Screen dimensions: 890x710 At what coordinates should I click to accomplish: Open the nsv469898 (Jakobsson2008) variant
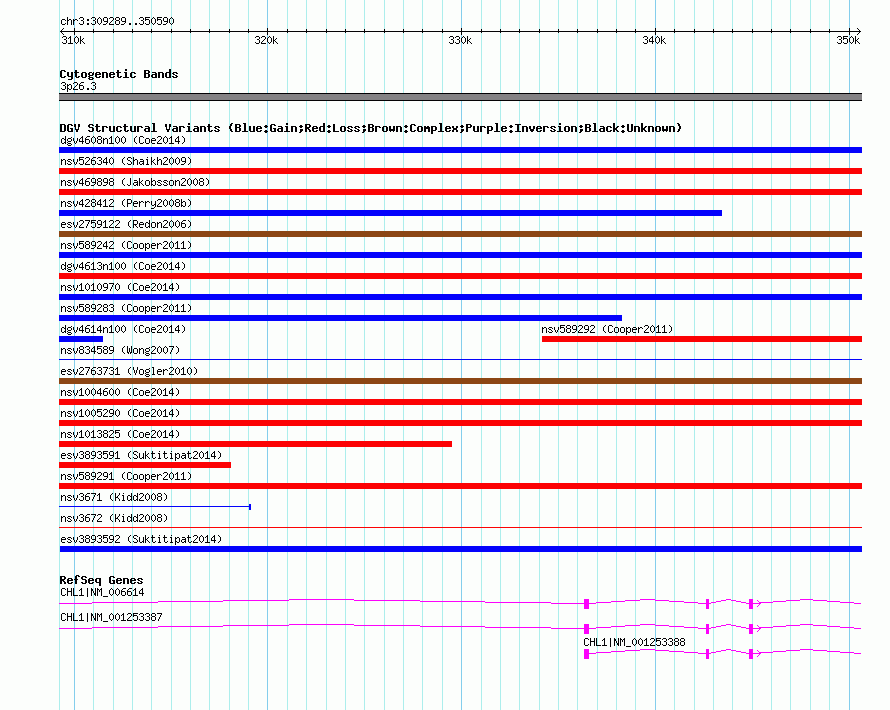135,182
